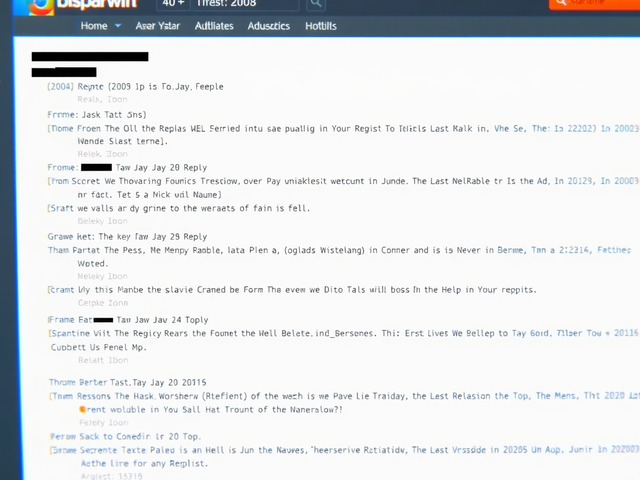Viewport: 640px width, 480px height.
Task: Click 'Neleky Ibon' reply link
Action: [x=102, y=276]
